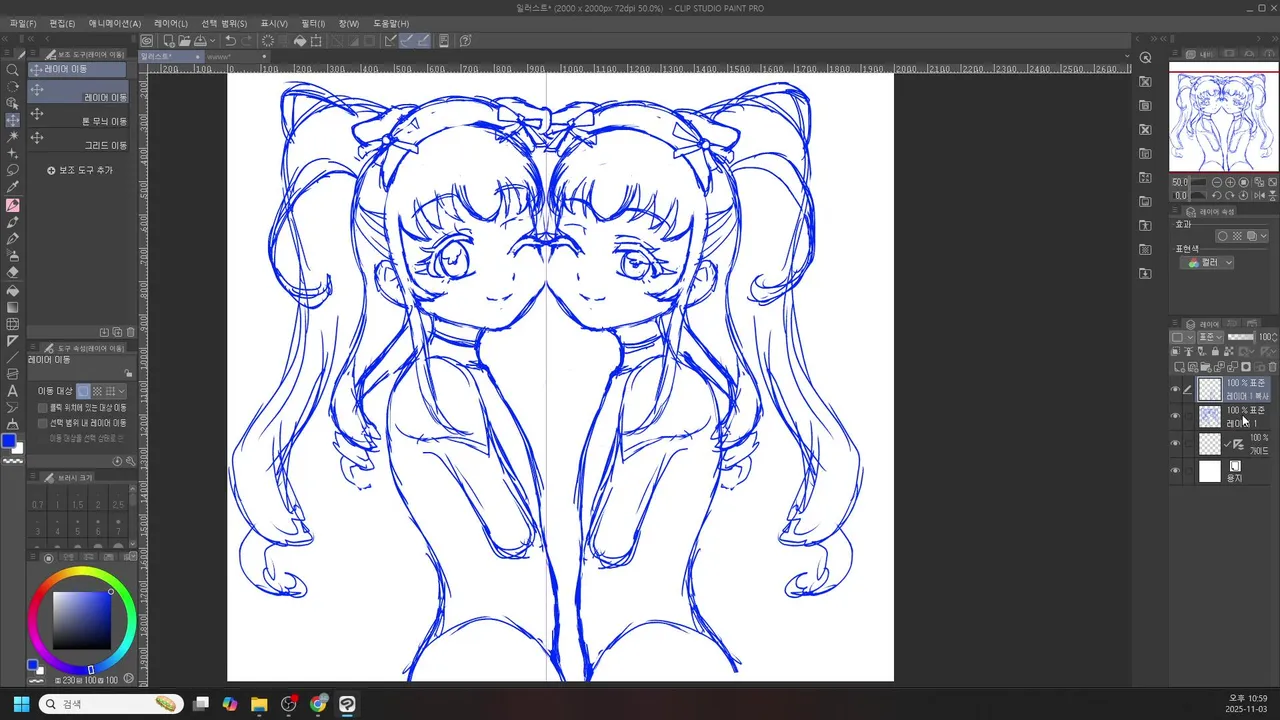Toggle visibility of 레이어 1 layer

[x=1176, y=416]
